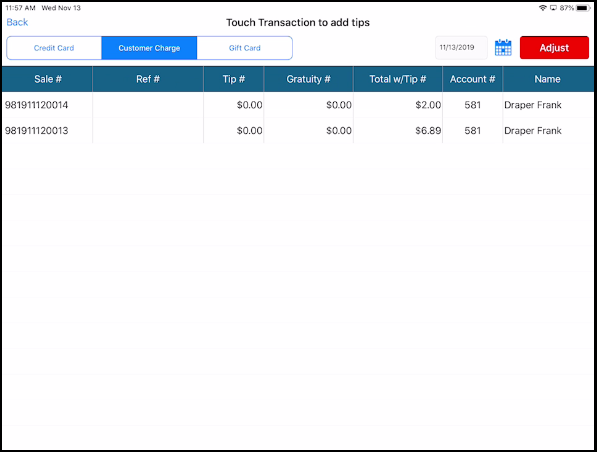Tap the Wi-Fi status icon
Screen dimensions: 597x452
[x=543, y=8]
